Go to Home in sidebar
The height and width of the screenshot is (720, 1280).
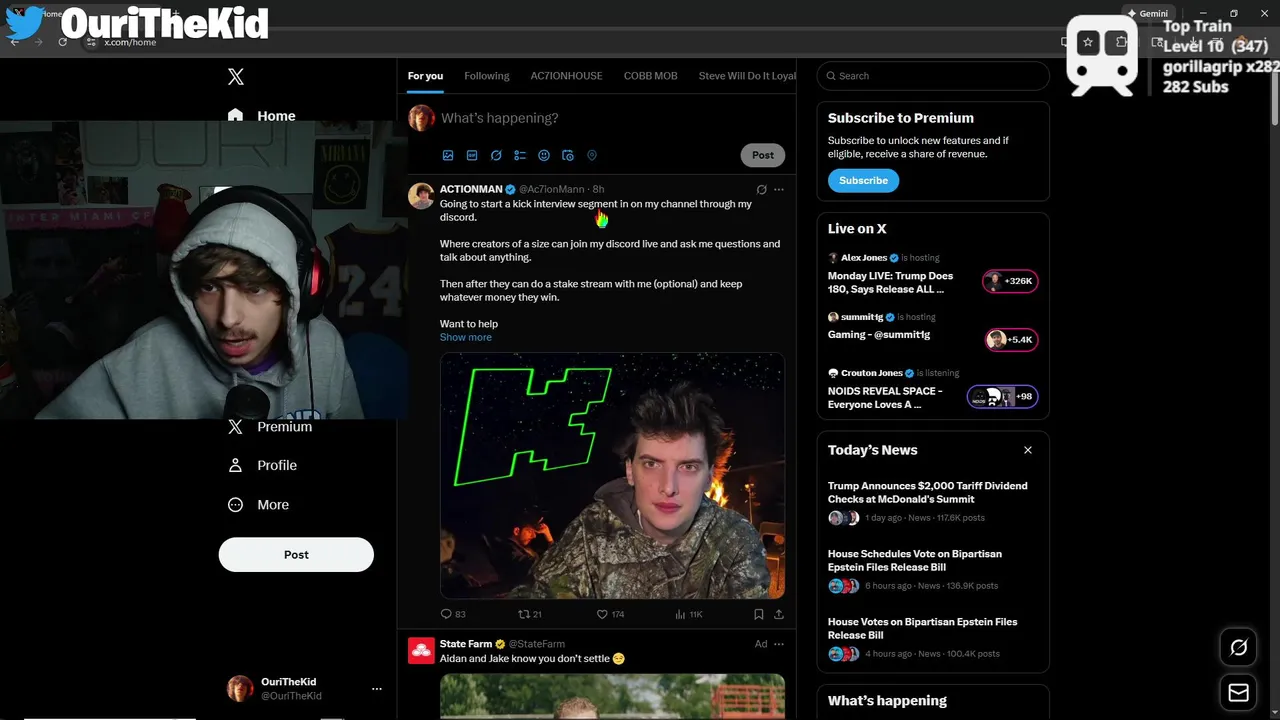(x=262, y=115)
